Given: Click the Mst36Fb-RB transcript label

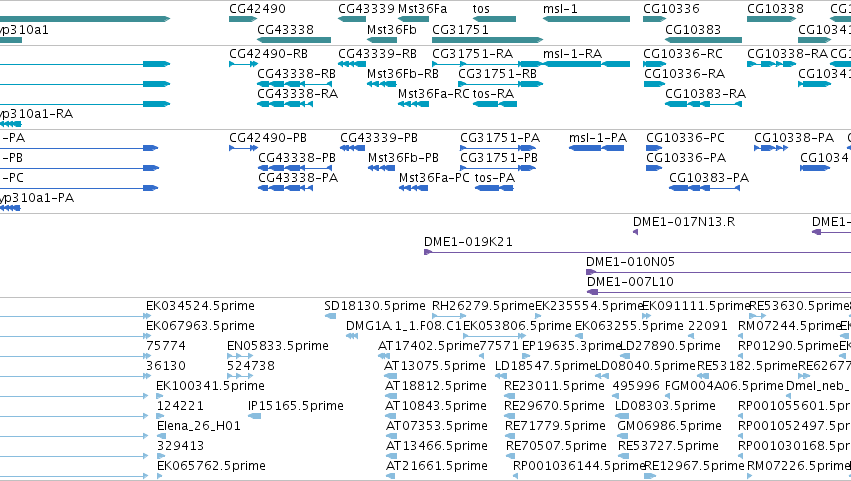Looking at the screenshot, I should [x=403, y=74].
